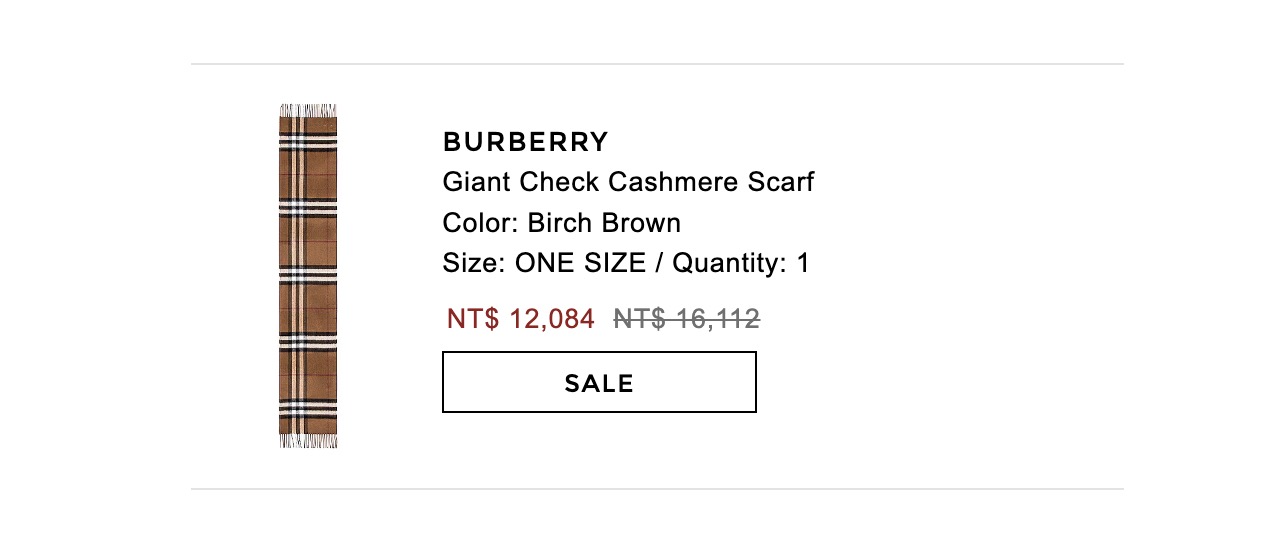Open the Giant Check Cashmere Scarf title
1276x546 pixels.
tap(628, 183)
